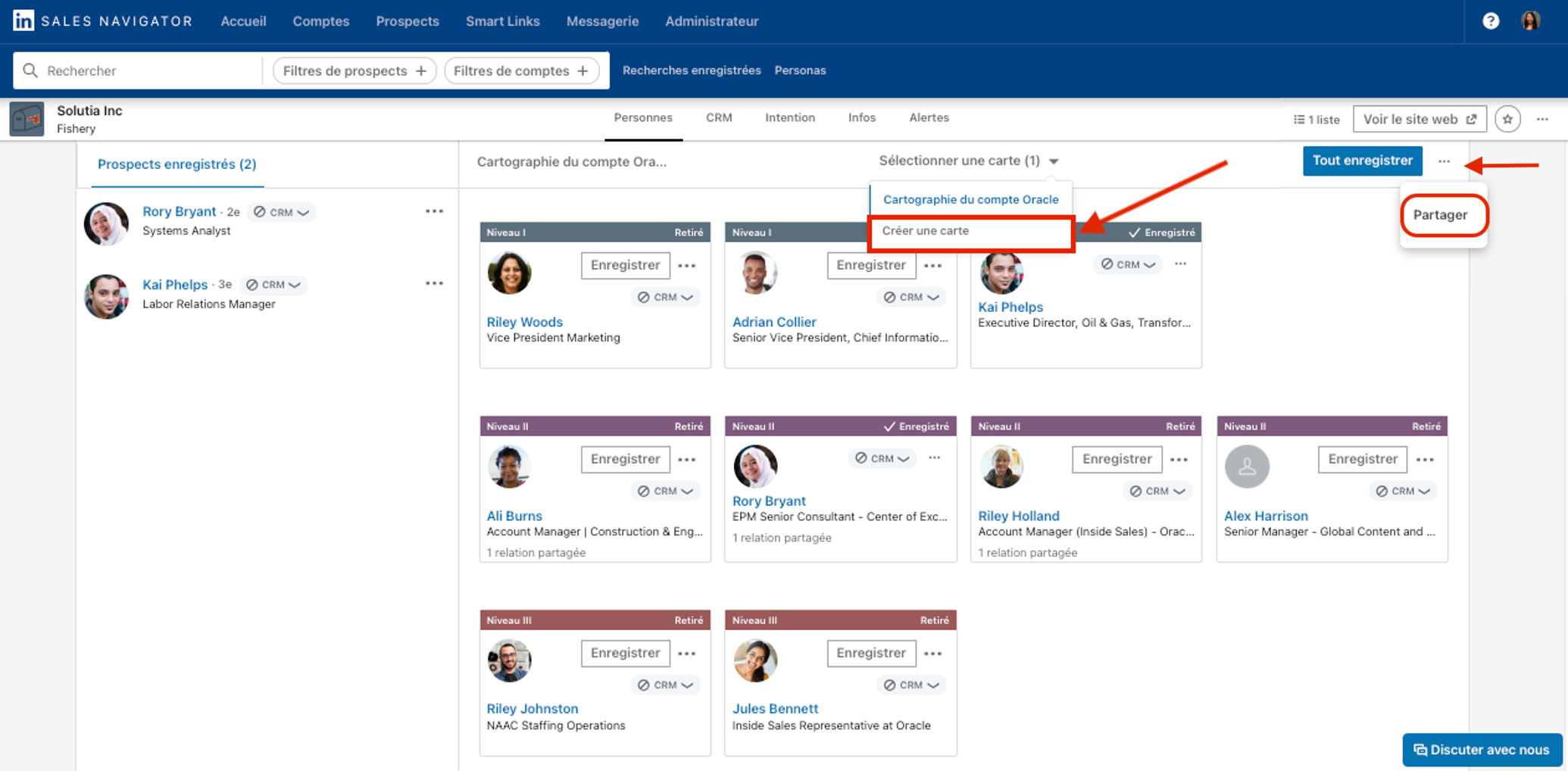1568x771 pixels.
Task: Click Voir le site web button
Action: (x=1420, y=119)
